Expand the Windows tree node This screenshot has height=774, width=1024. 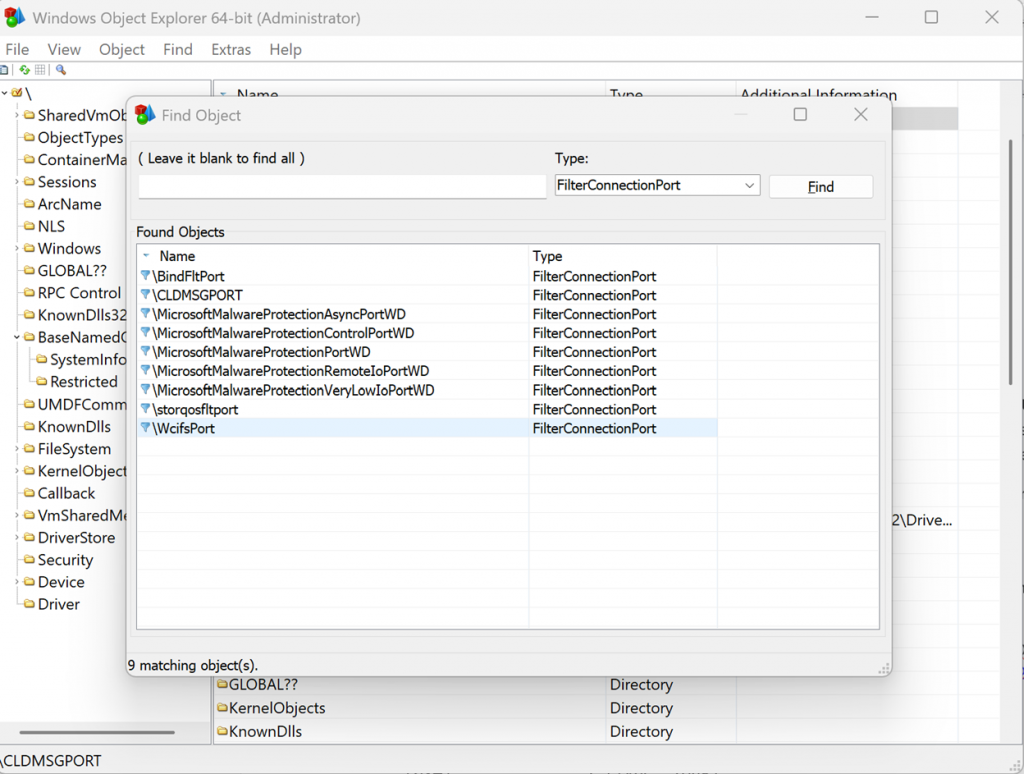(x=16, y=248)
